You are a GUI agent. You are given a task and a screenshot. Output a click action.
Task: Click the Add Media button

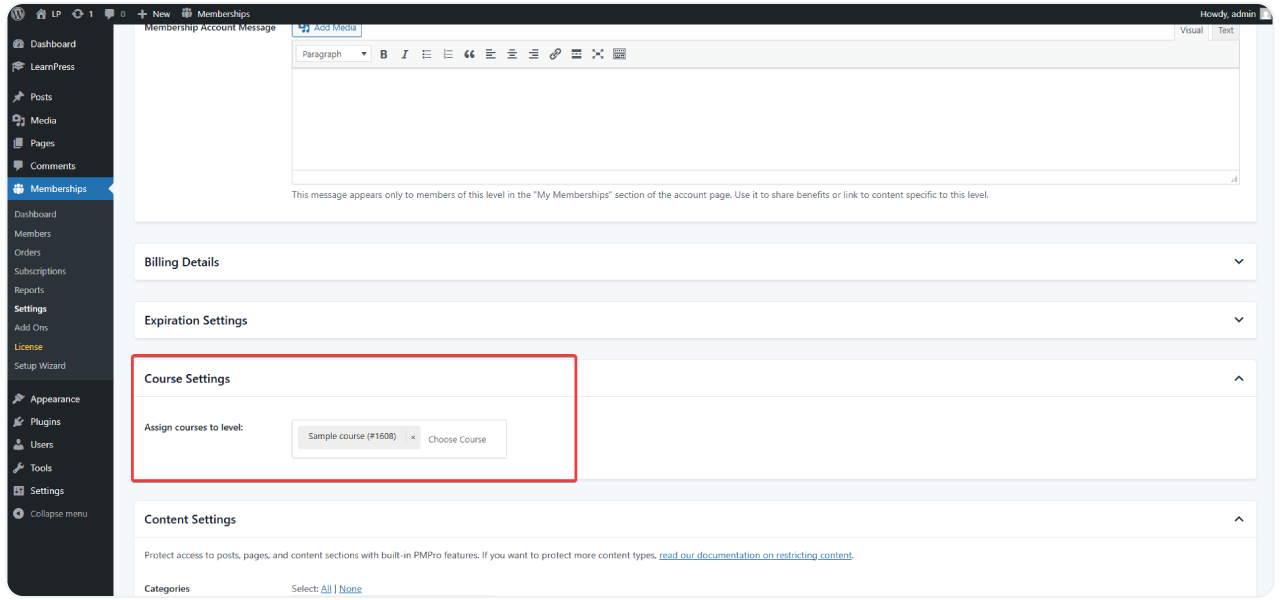click(x=327, y=28)
